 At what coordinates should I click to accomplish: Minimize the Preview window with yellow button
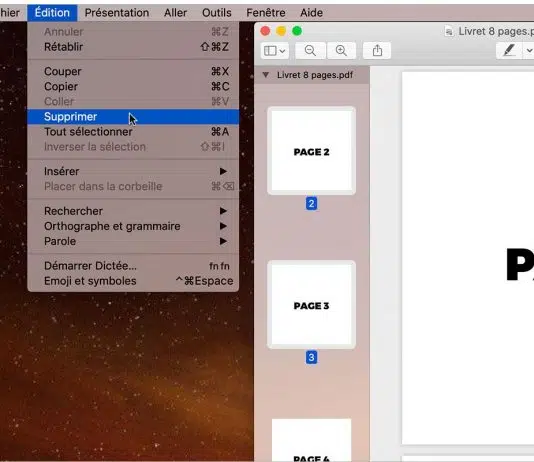pos(281,31)
